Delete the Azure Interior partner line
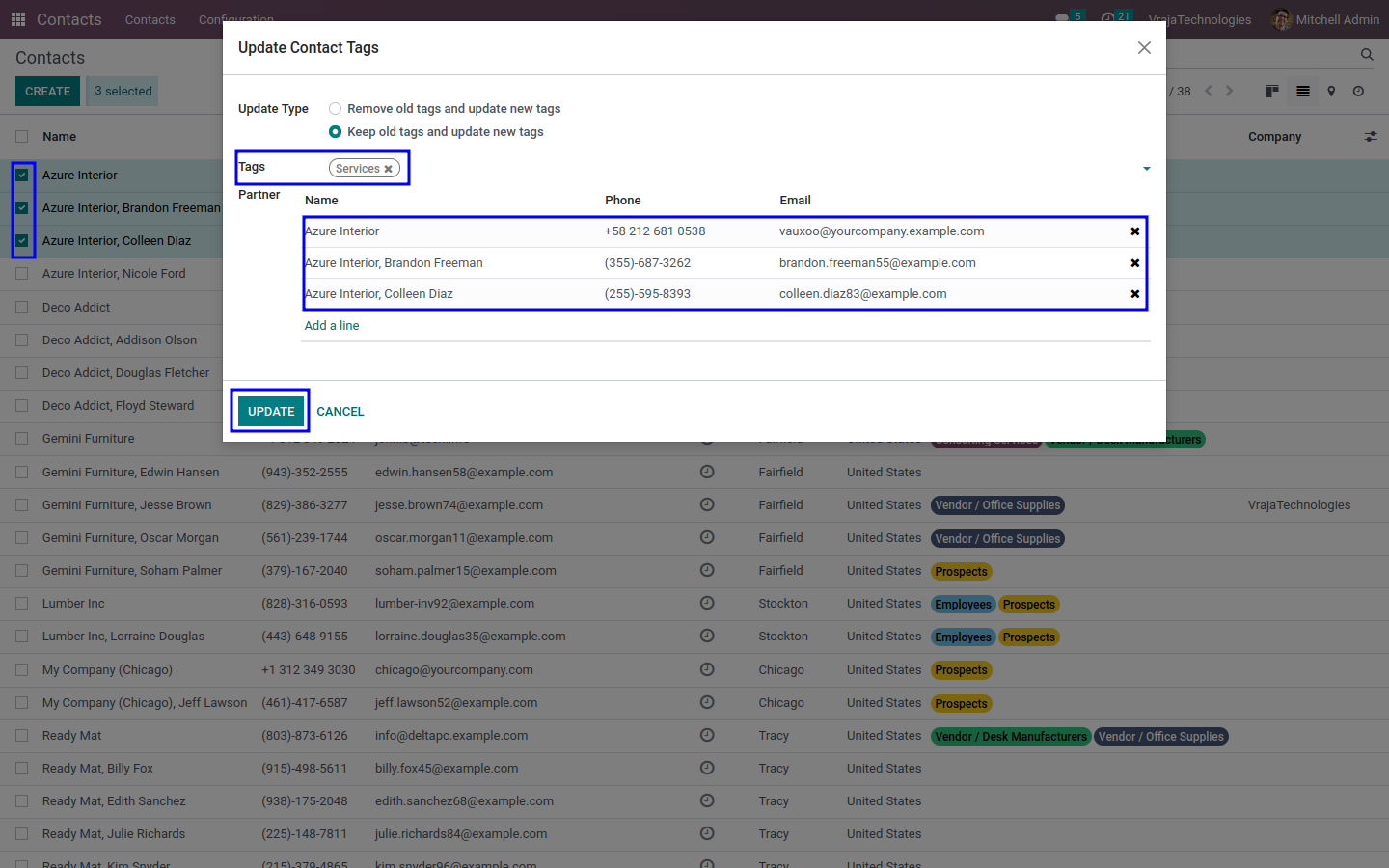 [x=1134, y=231]
